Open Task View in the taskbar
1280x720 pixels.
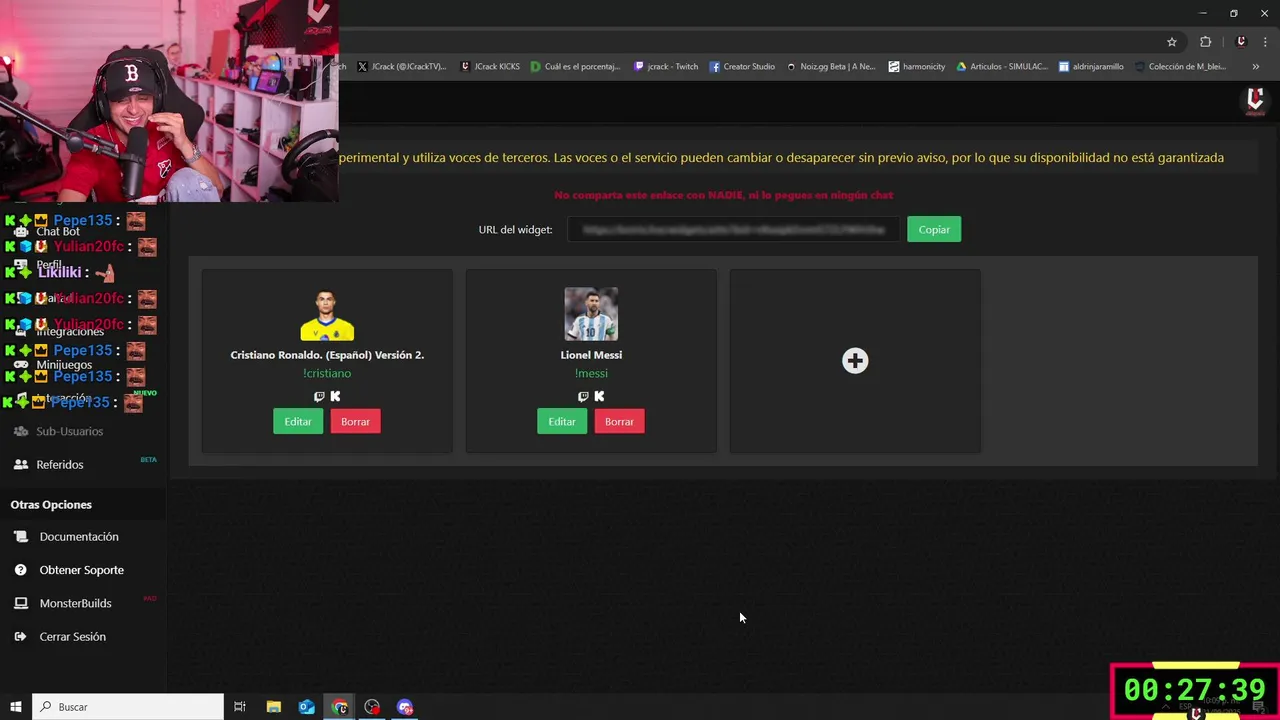[240, 707]
